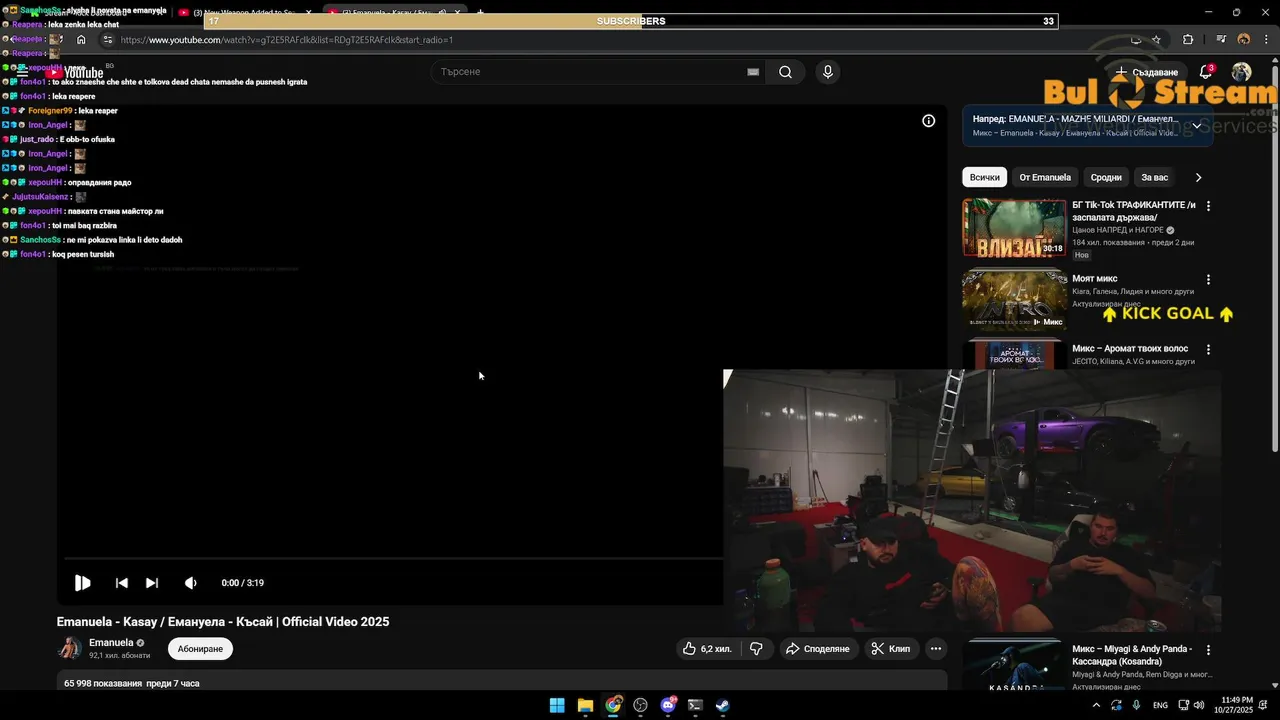Show more filter chips with right arrow

[x=1198, y=177]
